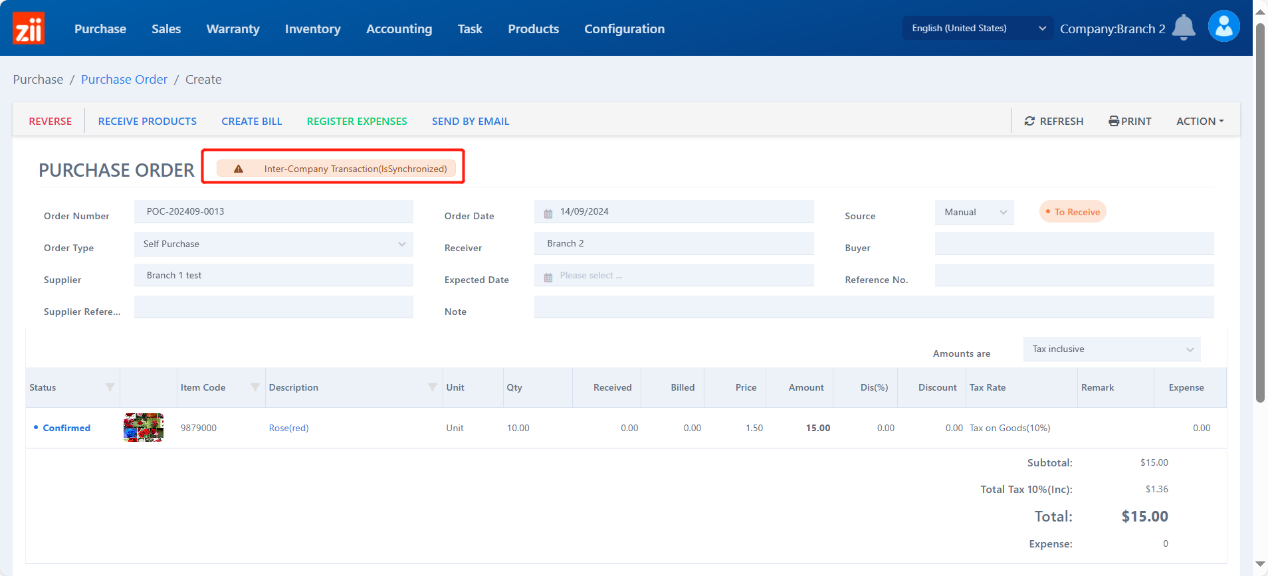Open the Rose(red) description link
1268x576 pixels.
[x=289, y=428]
